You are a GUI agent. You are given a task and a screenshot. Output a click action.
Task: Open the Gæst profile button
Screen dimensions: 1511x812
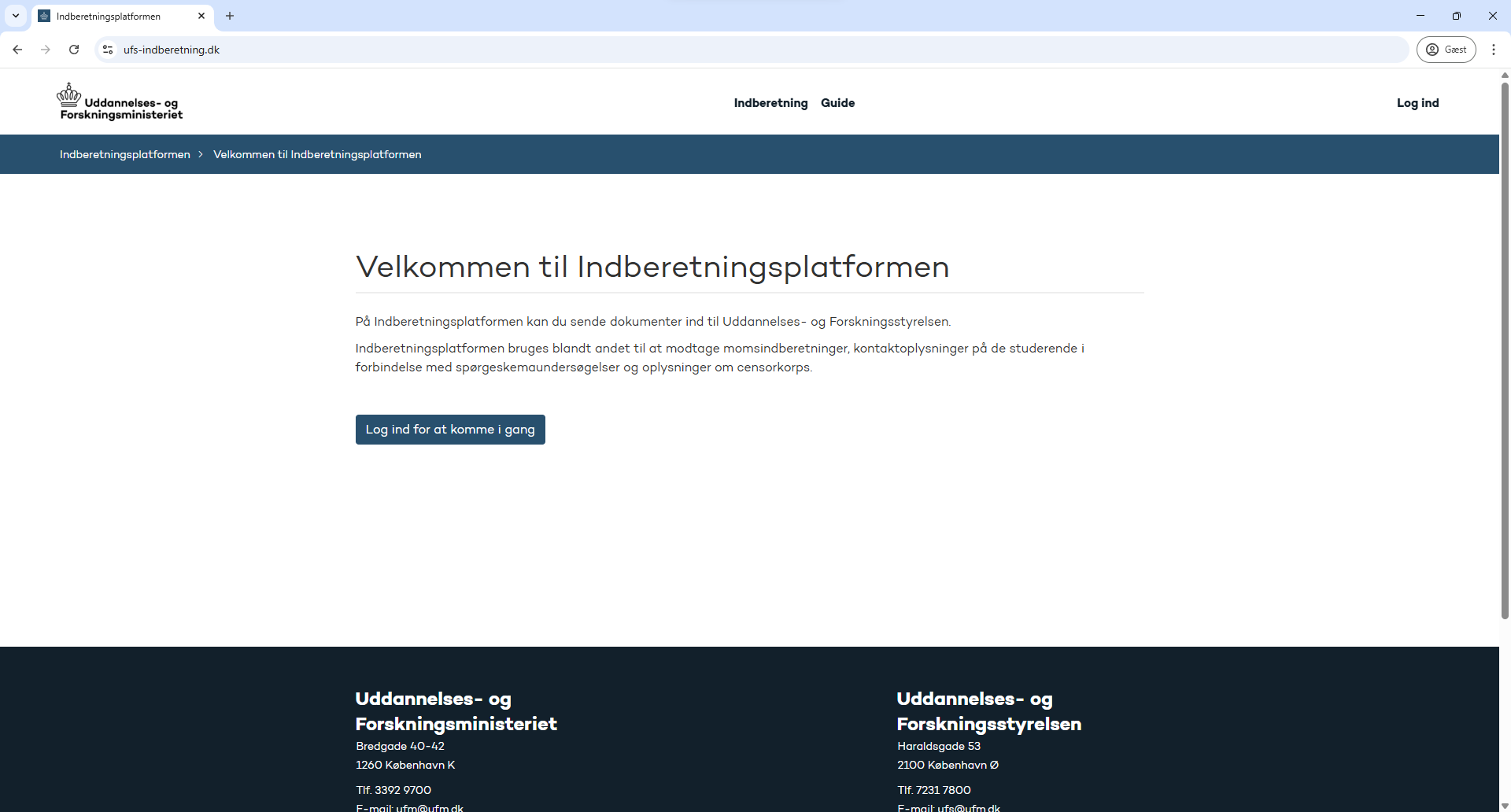click(1446, 50)
